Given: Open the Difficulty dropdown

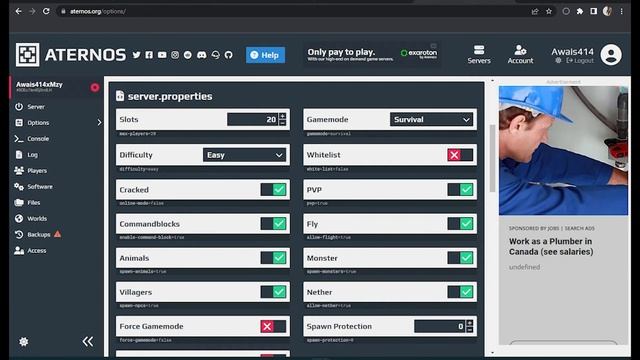Looking at the screenshot, I should coord(244,155).
